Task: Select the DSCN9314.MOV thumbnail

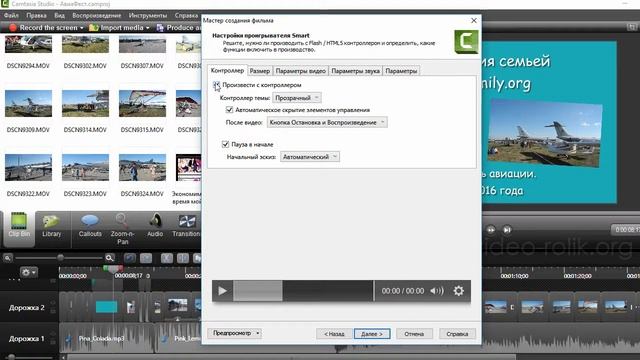Action: pyautogui.click(x=85, y=104)
